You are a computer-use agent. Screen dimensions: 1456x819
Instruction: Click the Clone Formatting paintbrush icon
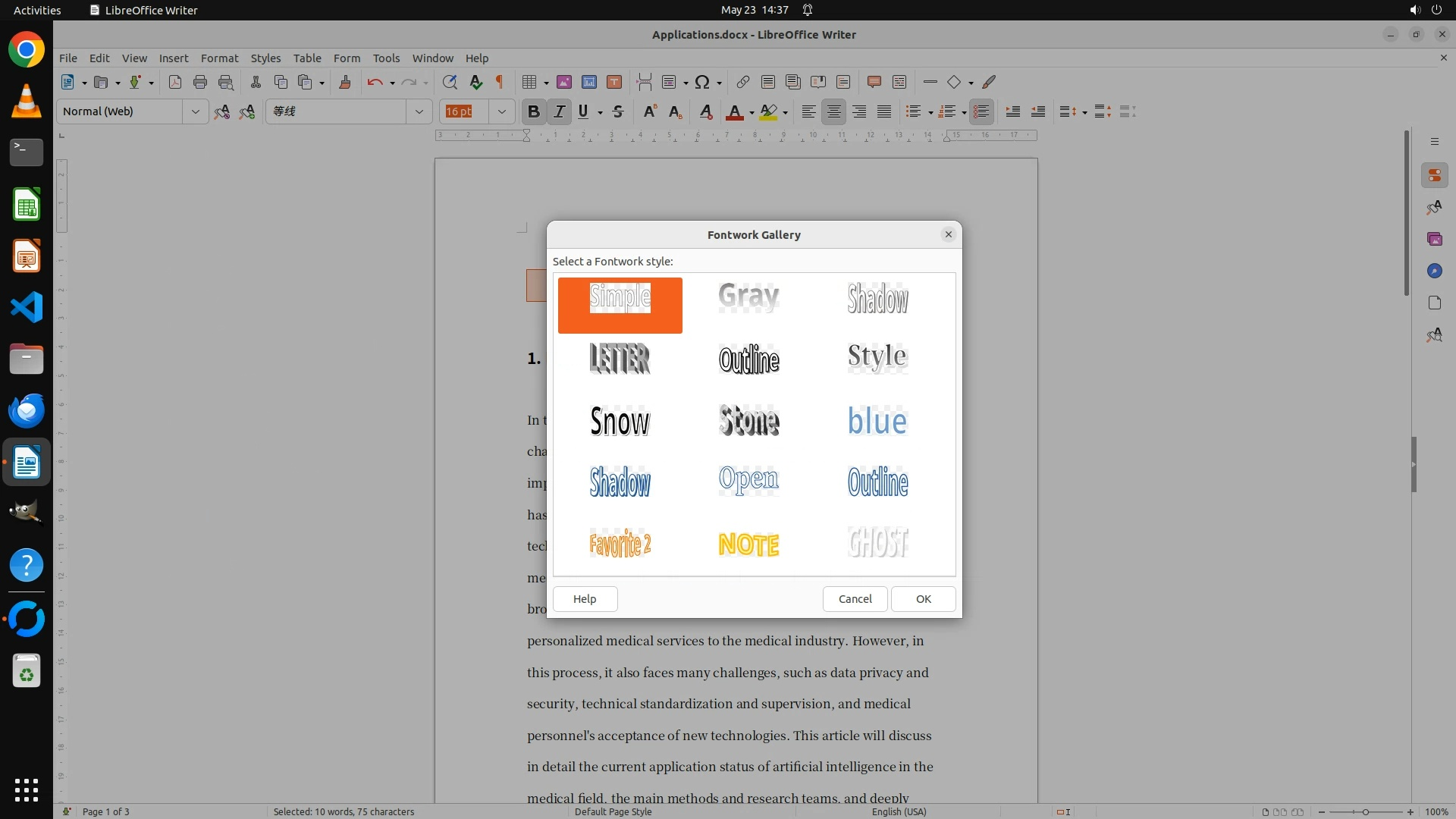(x=345, y=82)
